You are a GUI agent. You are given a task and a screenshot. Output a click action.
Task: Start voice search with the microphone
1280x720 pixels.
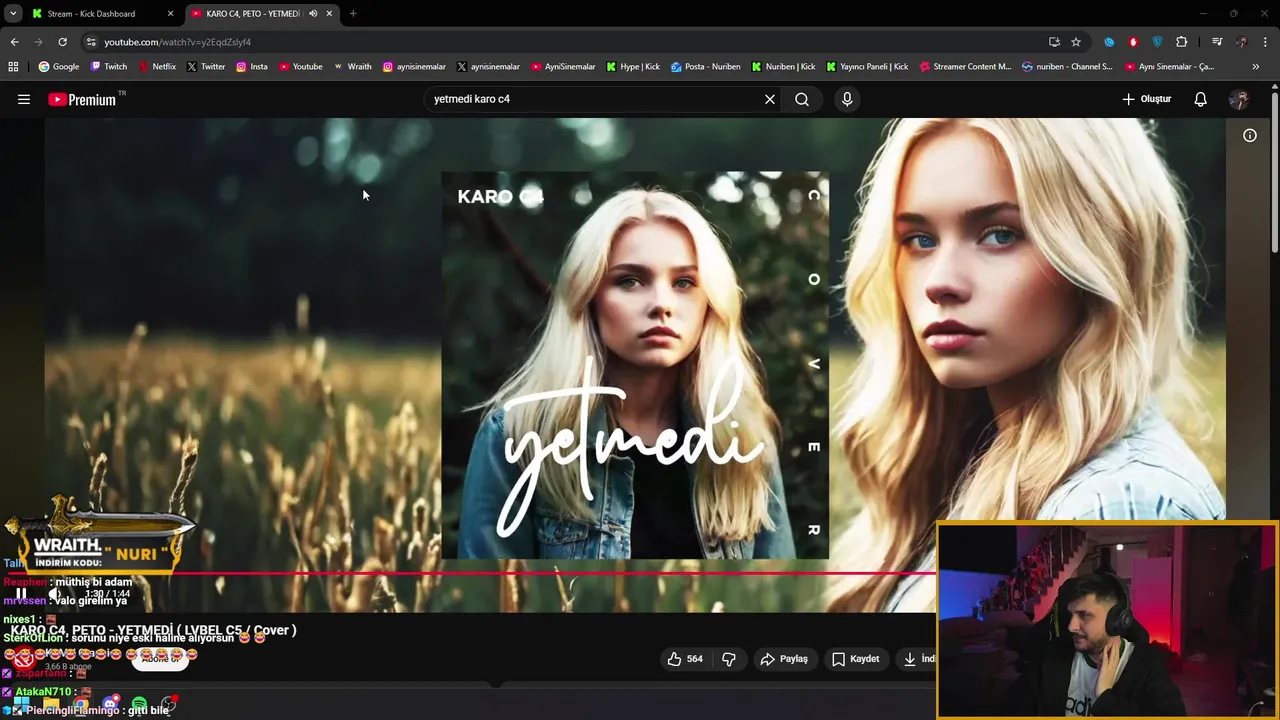pyautogui.click(x=847, y=99)
